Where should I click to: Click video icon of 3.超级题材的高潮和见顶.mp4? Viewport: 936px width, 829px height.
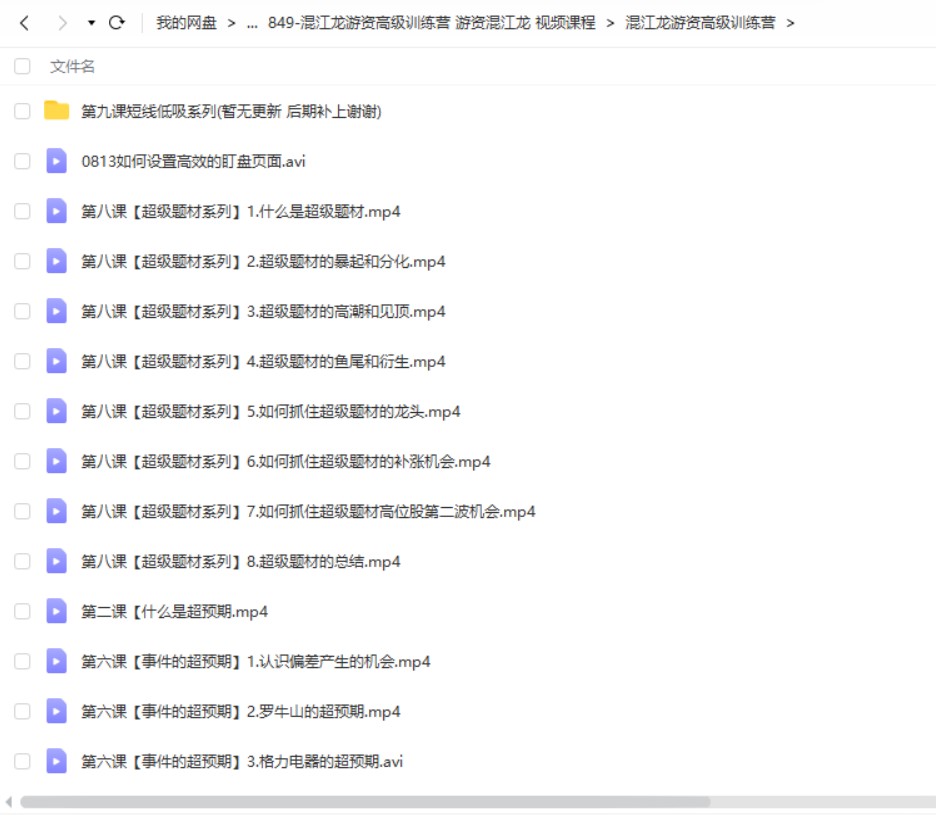click(57, 312)
